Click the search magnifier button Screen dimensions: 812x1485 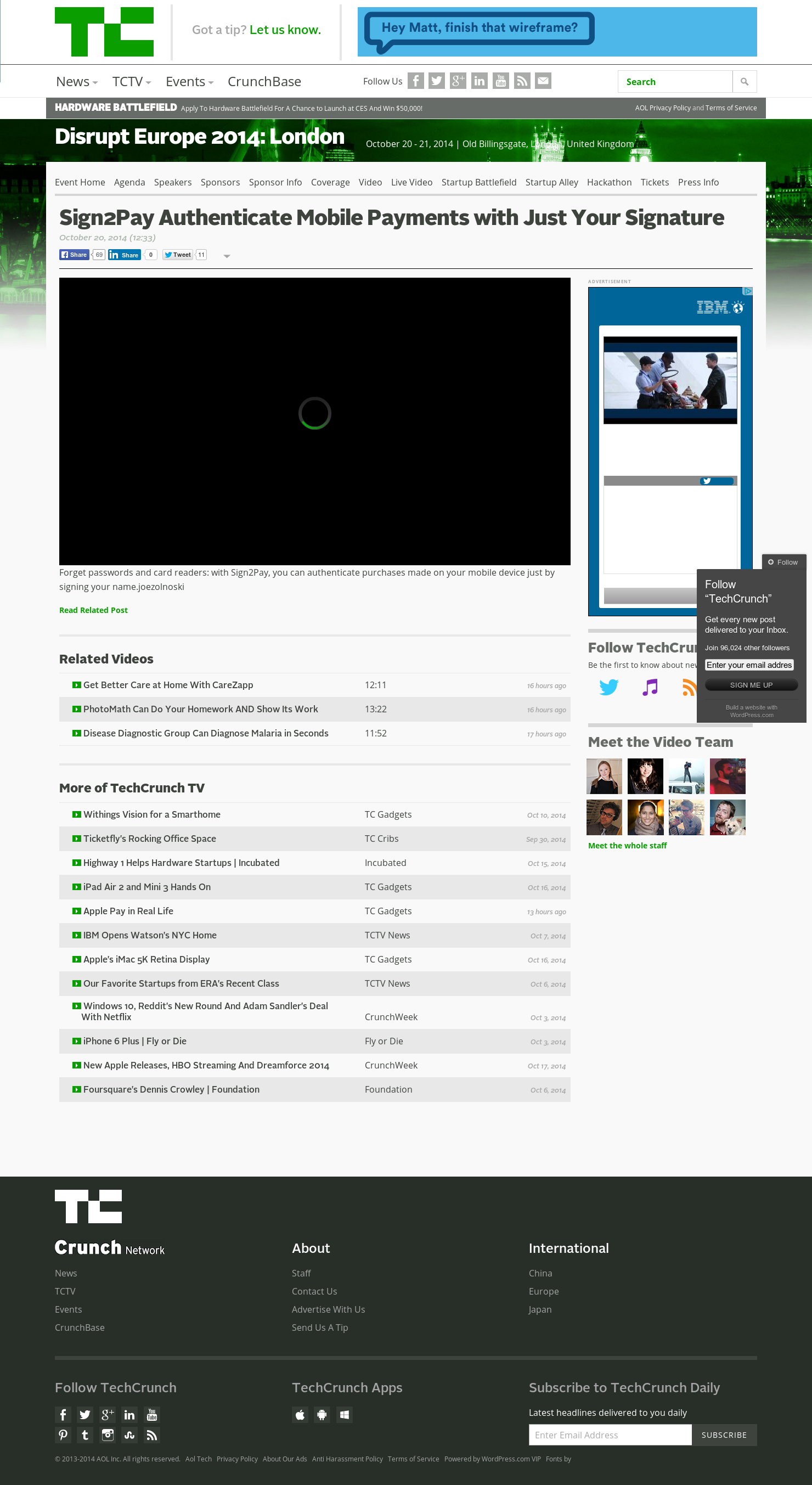[x=745, y=82]
